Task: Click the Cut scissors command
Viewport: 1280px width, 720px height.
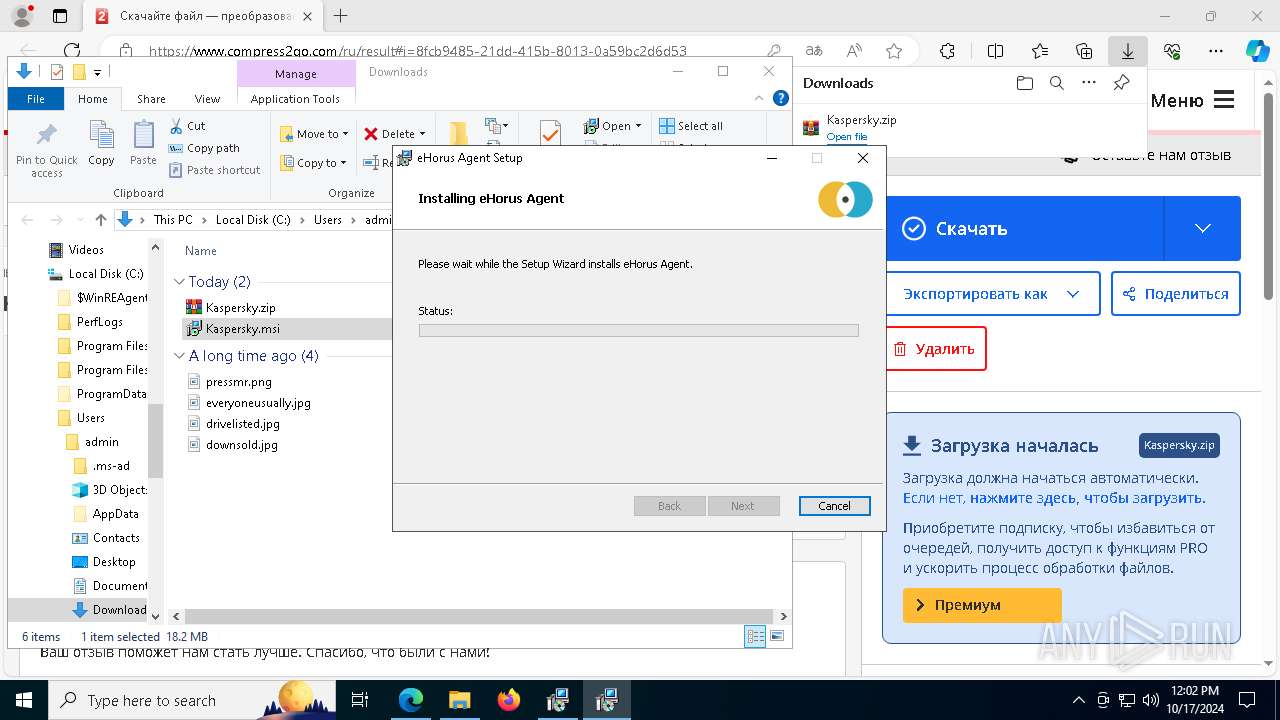Action: pyautogui.click(x=187, y=126)
